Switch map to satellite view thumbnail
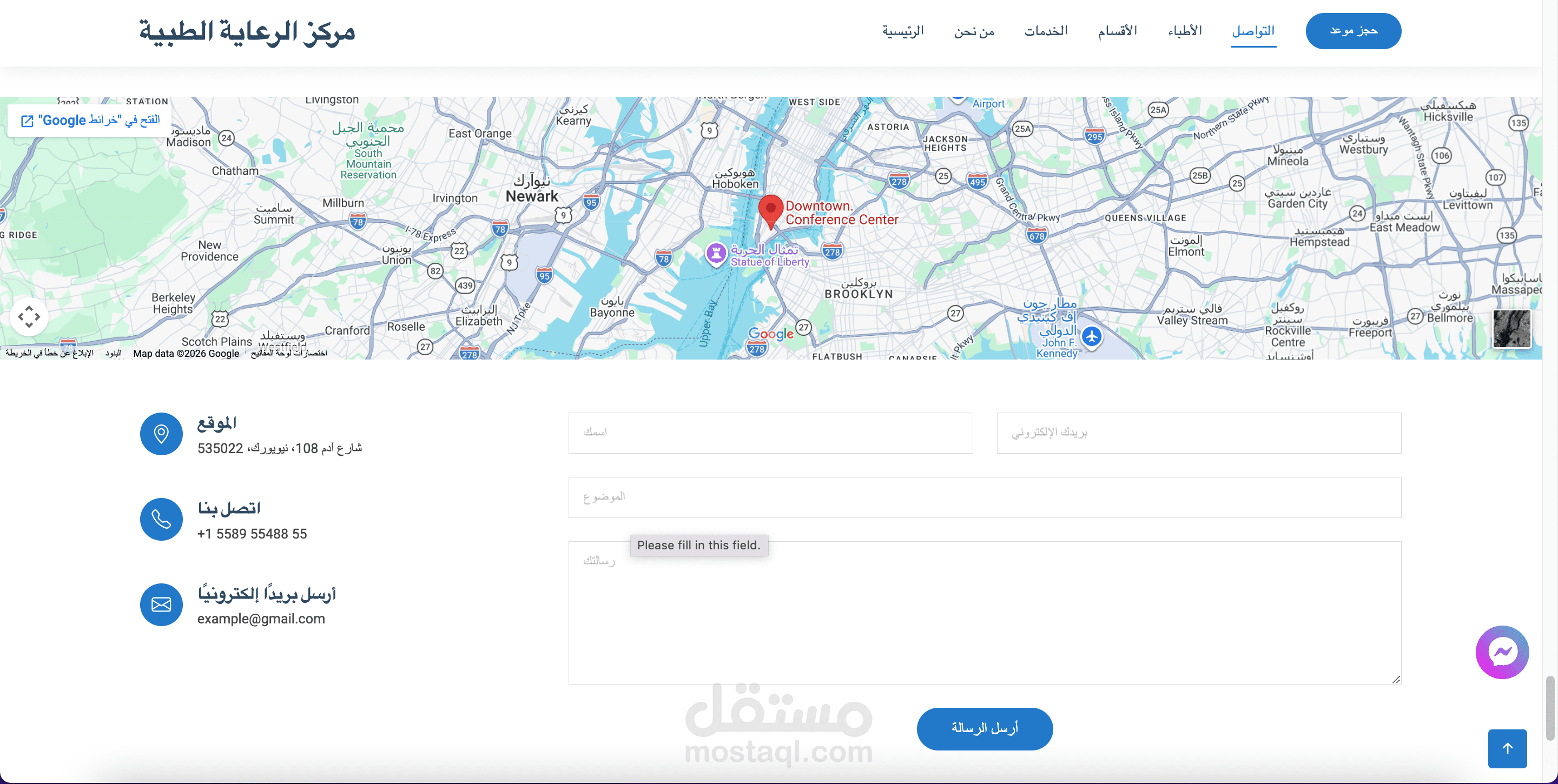 (1511, 328)
